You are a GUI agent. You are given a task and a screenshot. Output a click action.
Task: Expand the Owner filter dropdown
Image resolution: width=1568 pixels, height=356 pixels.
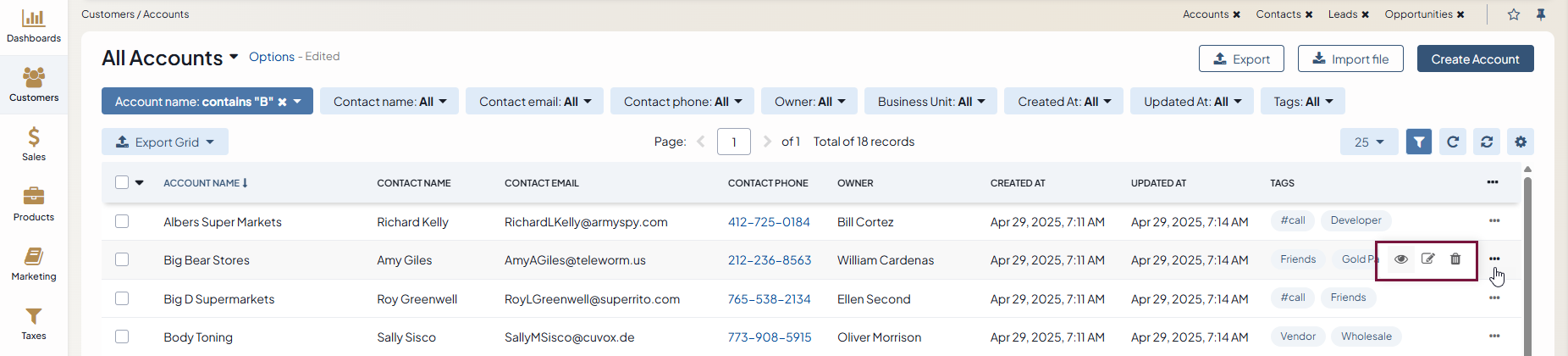[809, 102]
